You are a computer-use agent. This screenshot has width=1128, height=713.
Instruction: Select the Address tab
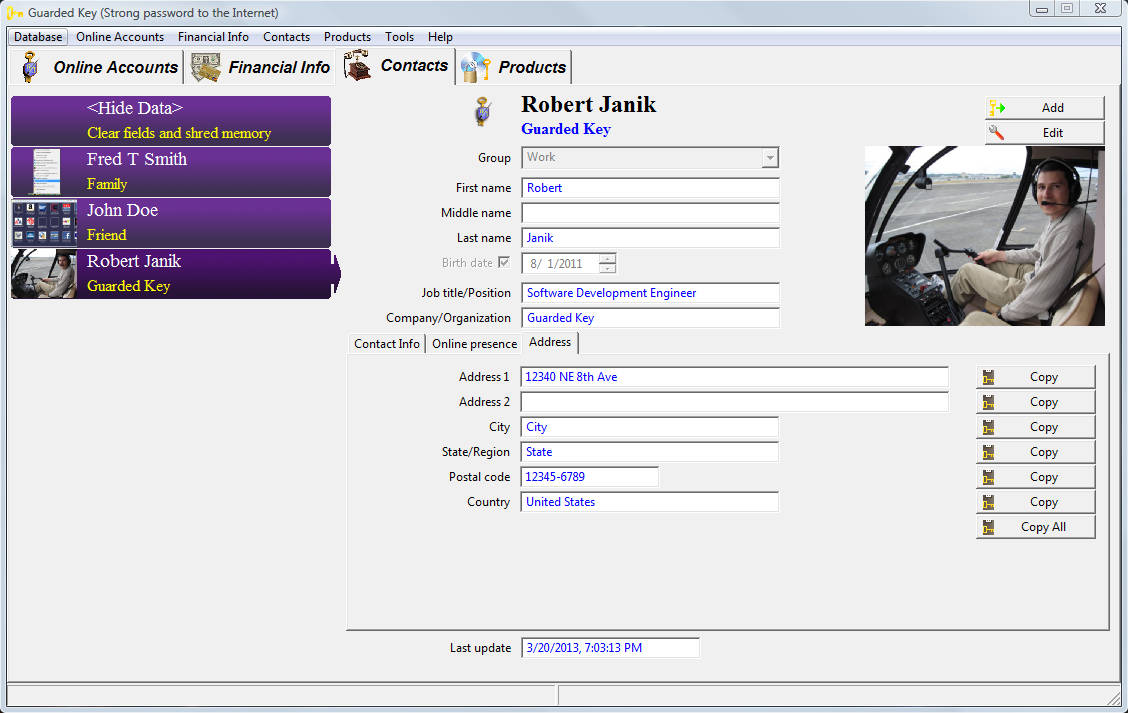(x=550, y=342)
